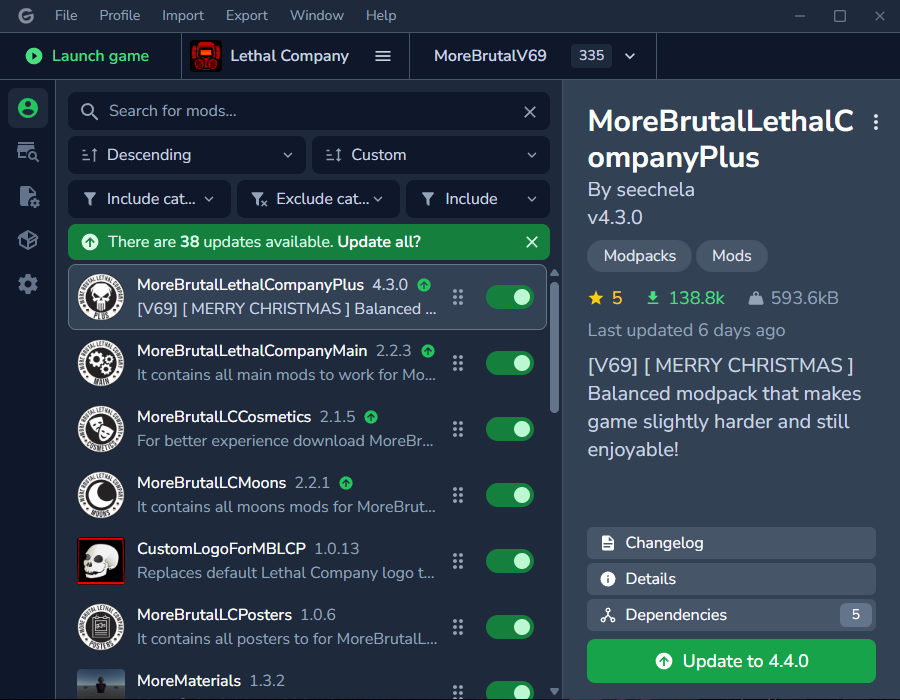Click update arrow on MoreBrutalLCCosmetics row
The height and width of the screenshot is (700, 900).
click(x=371, y=417)
